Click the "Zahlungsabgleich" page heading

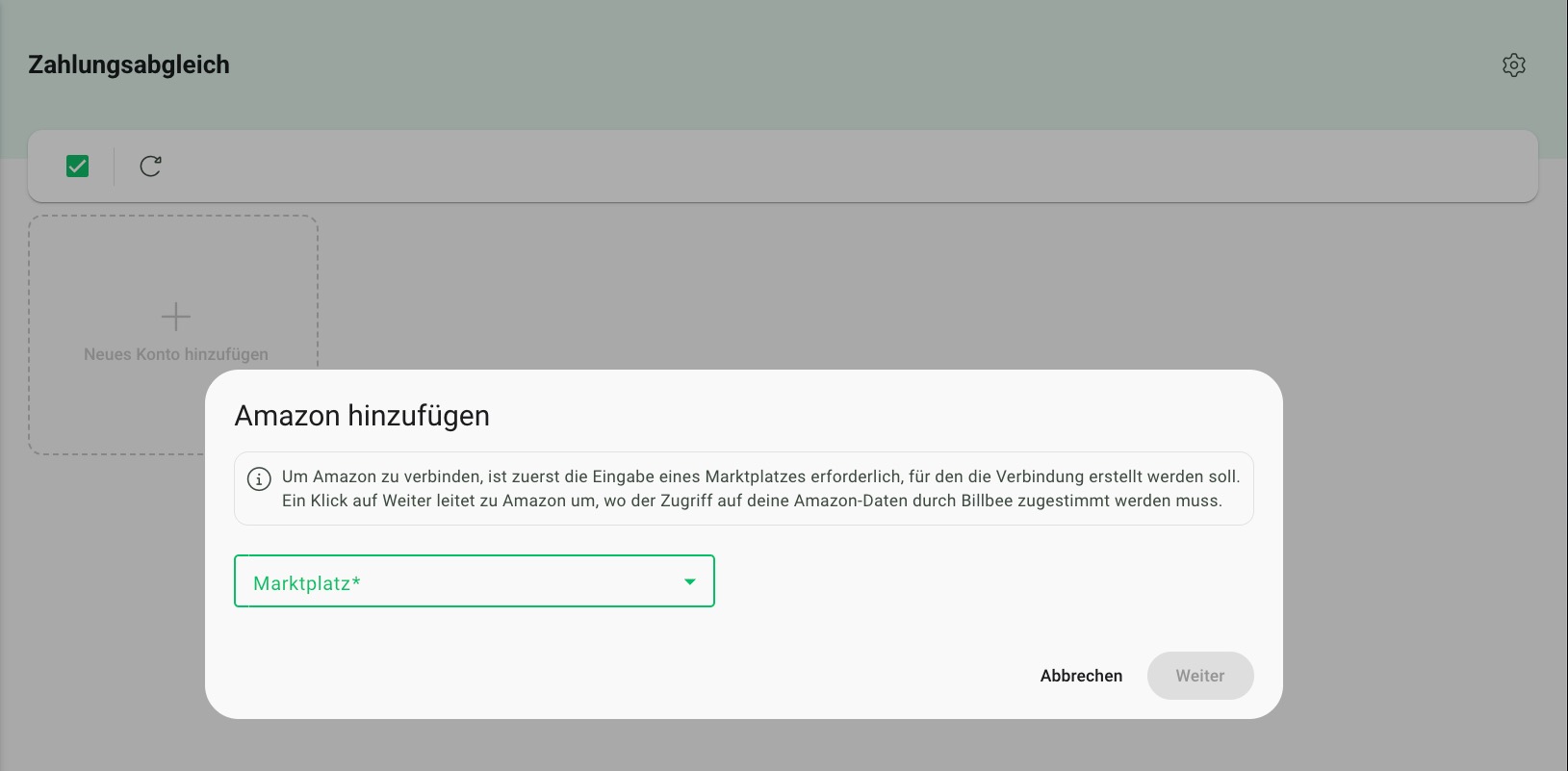[129, 64]
